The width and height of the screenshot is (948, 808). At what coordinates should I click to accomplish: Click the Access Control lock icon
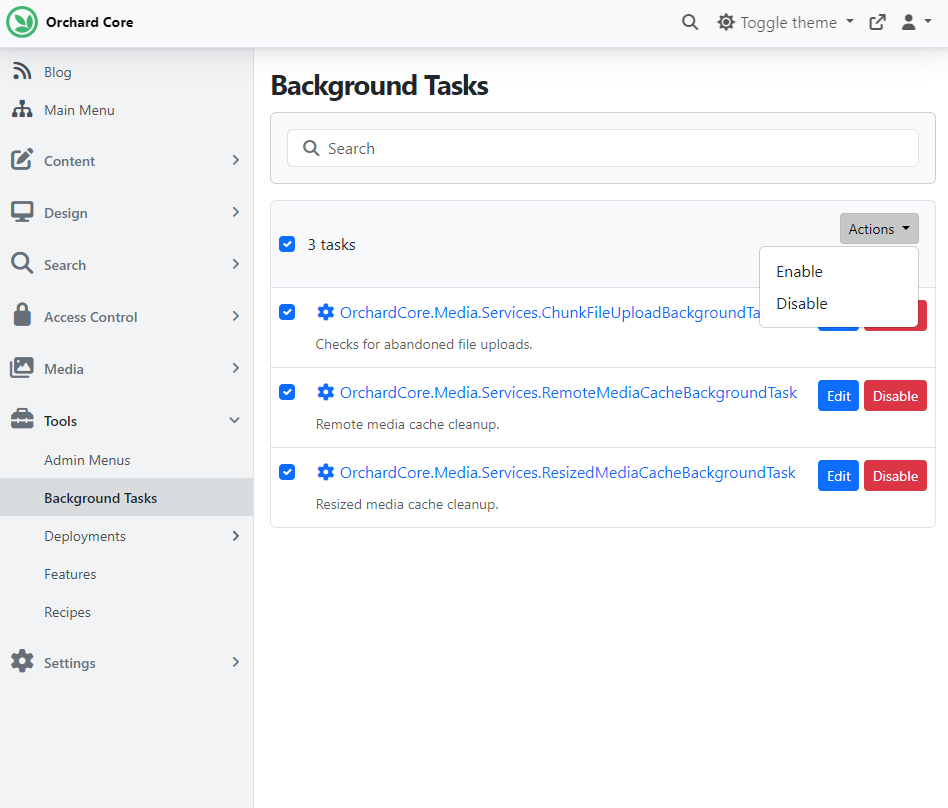22,315
